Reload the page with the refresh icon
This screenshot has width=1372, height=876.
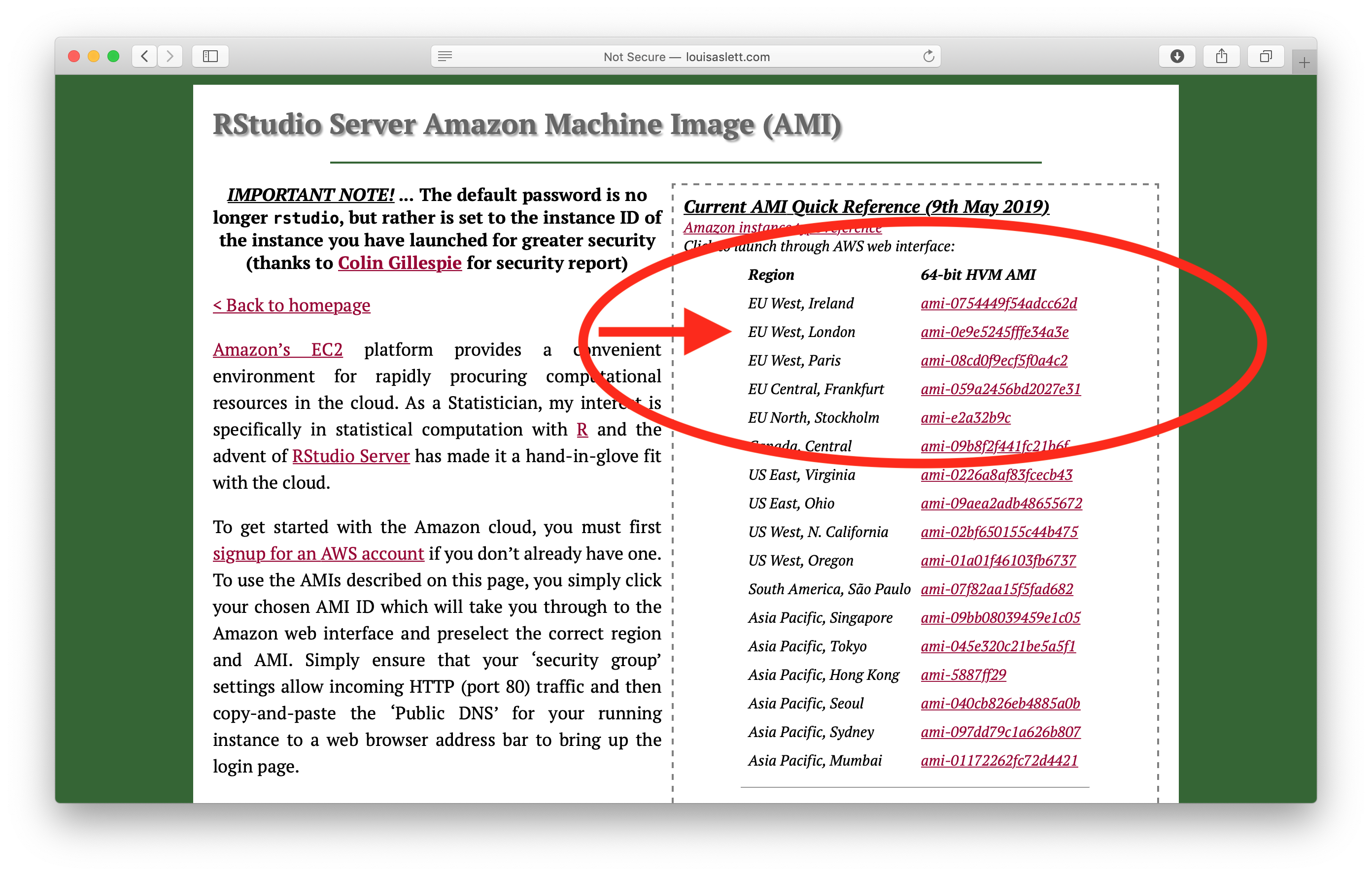tap(928, 56)
